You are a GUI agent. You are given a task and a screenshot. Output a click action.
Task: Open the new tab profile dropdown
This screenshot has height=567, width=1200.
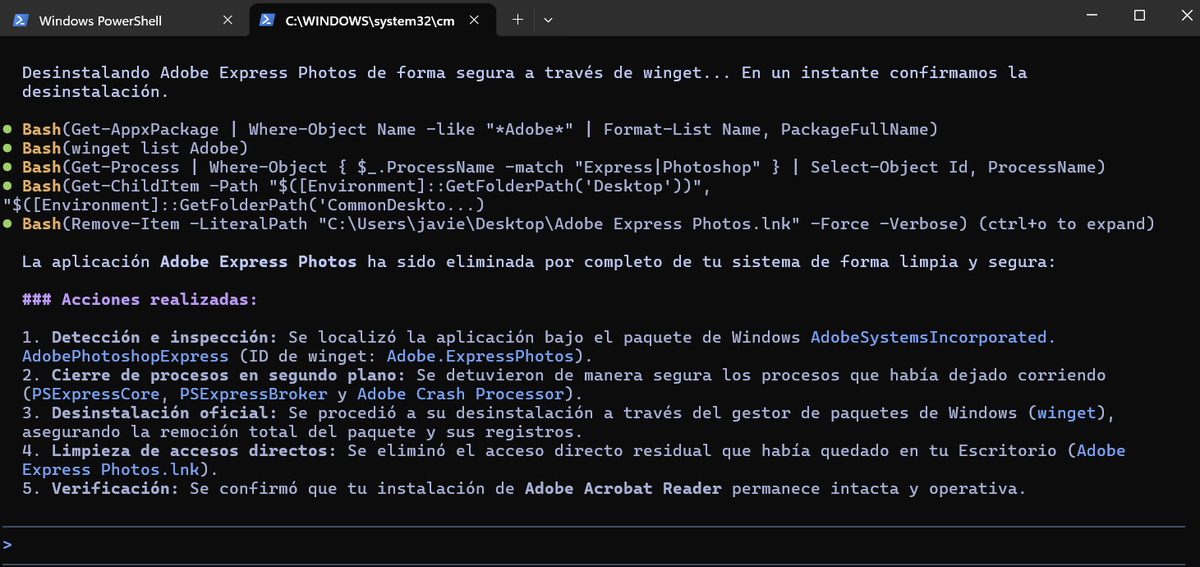point(549,20)
